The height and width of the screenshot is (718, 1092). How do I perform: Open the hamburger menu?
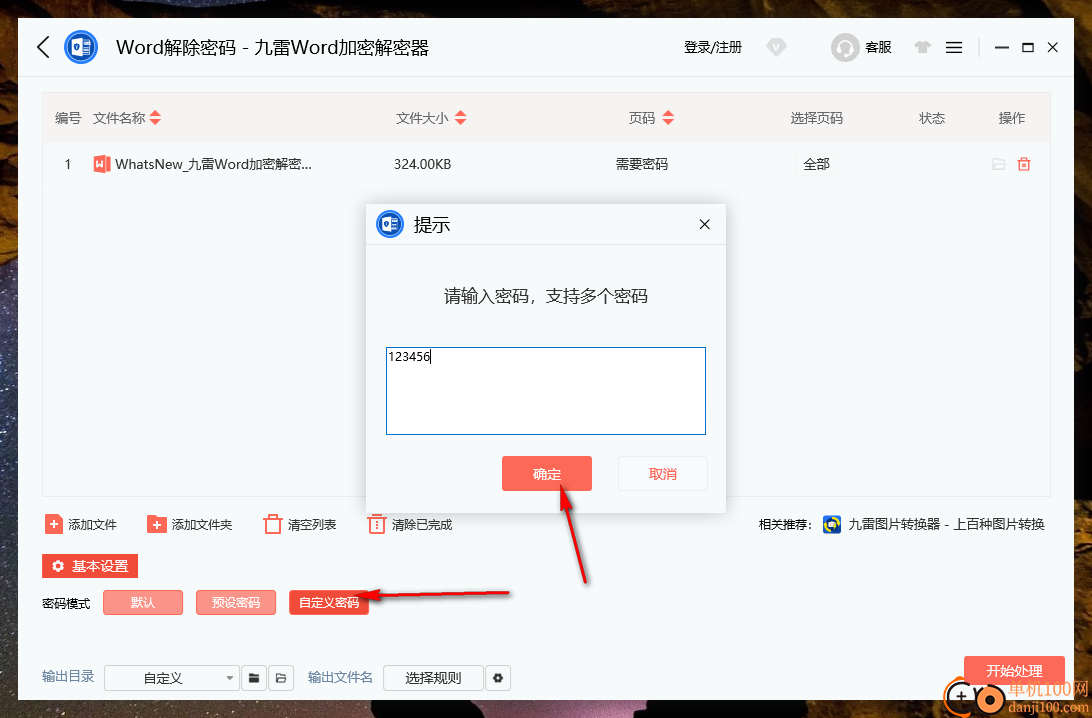pos(954,47)
